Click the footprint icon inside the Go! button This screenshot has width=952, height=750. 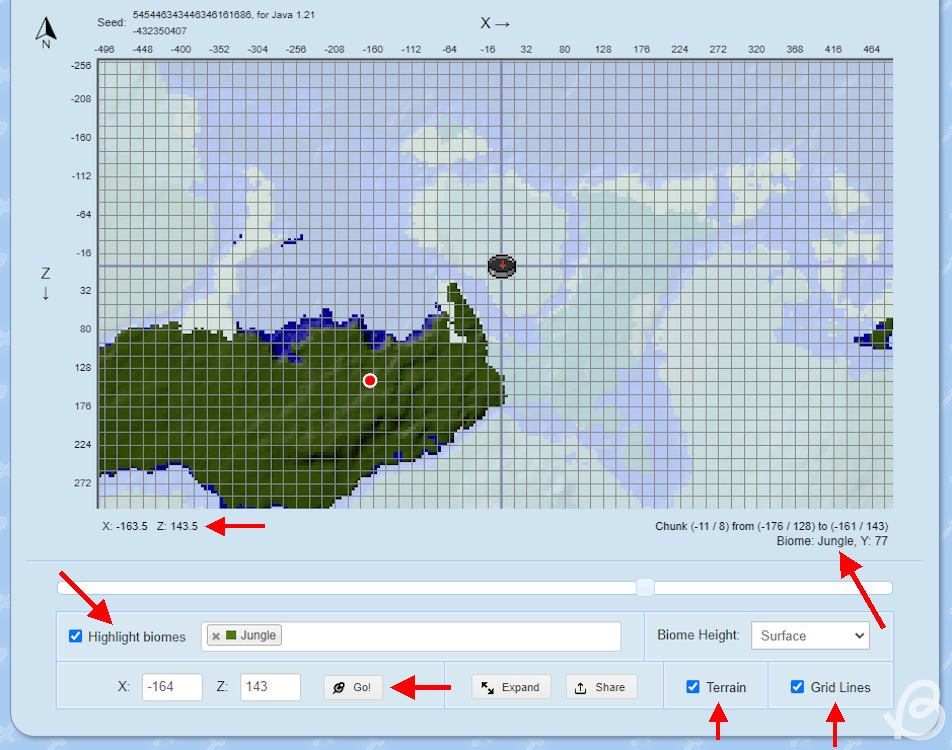pos(338,687)
